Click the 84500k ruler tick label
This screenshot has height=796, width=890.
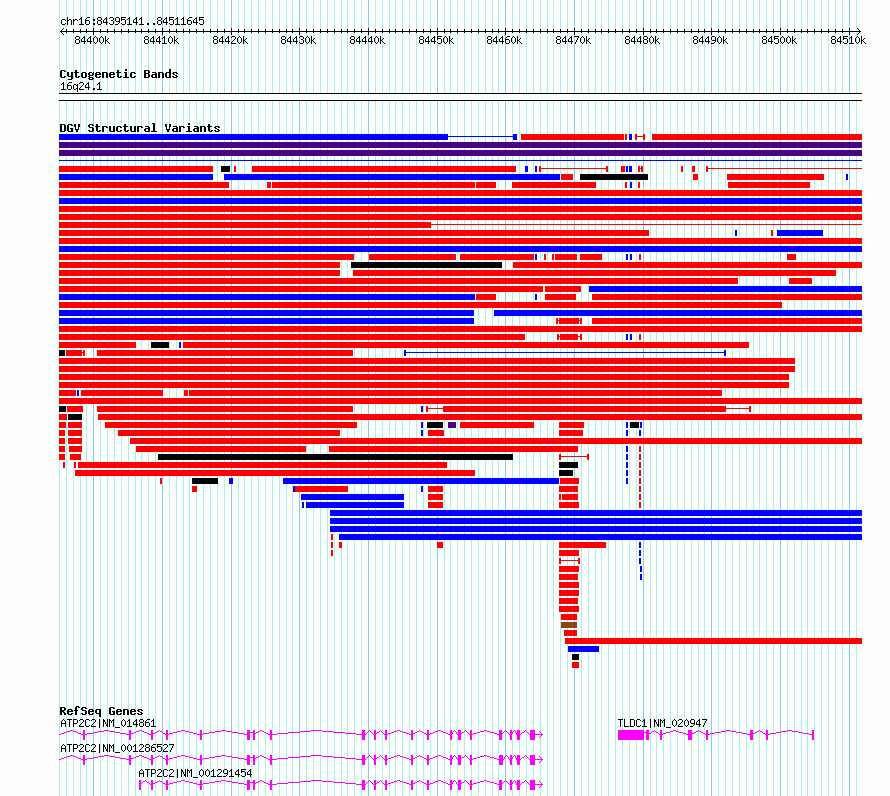tap(779, 40)
